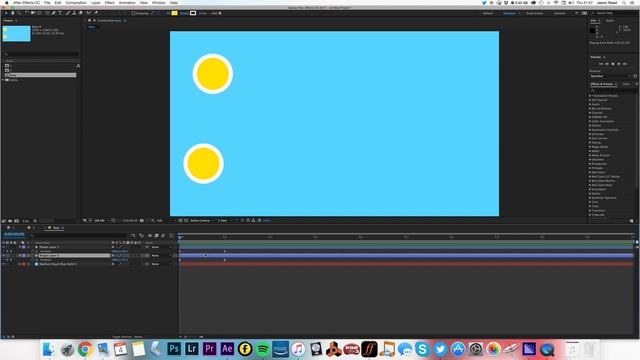640x360 pixels.
Task: Click the Play/Stop button in Preview panel
Action: pyautogui.click(x=613, y=64)
